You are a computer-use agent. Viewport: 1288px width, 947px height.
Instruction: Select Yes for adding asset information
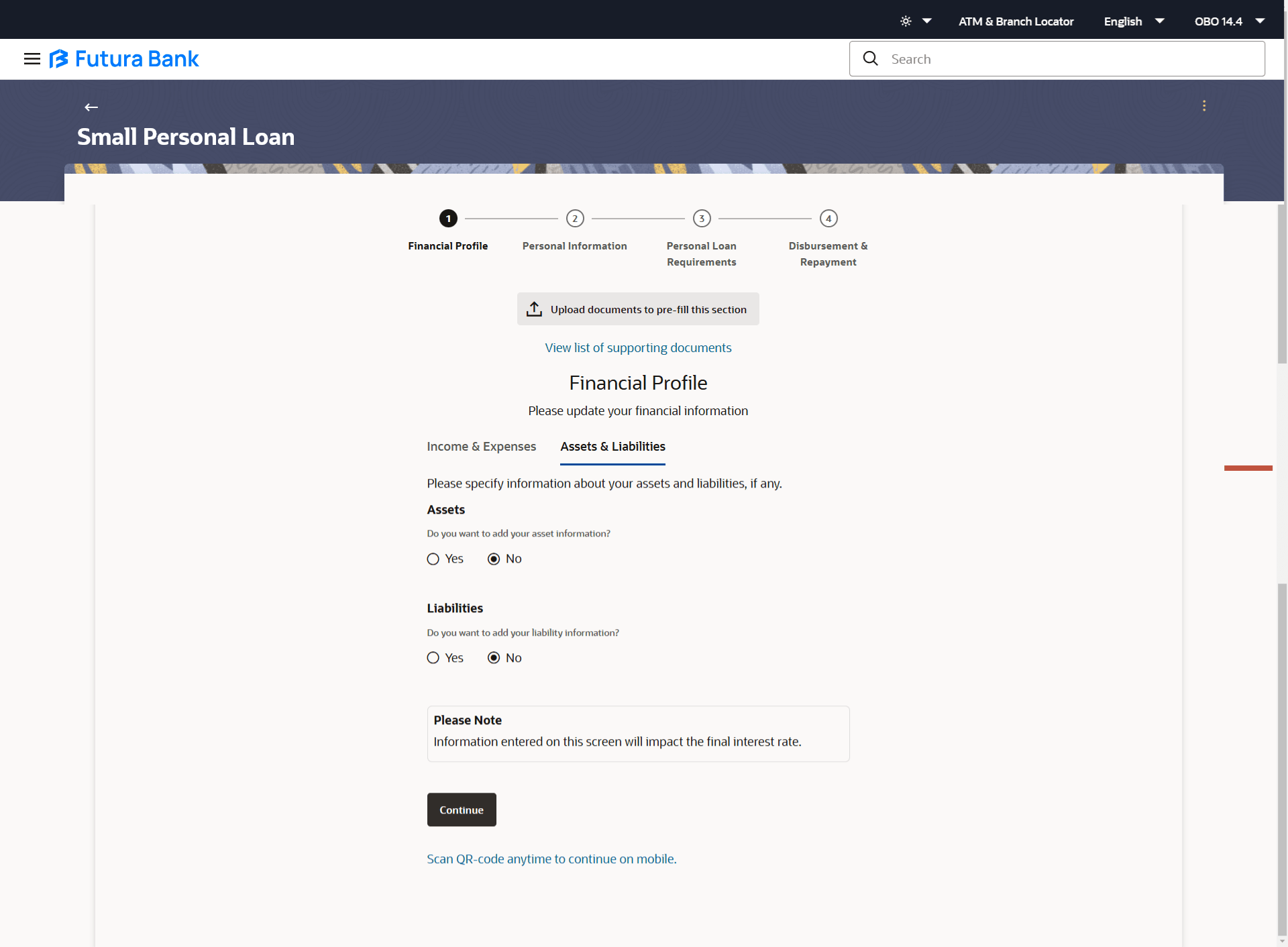point(433,559)
